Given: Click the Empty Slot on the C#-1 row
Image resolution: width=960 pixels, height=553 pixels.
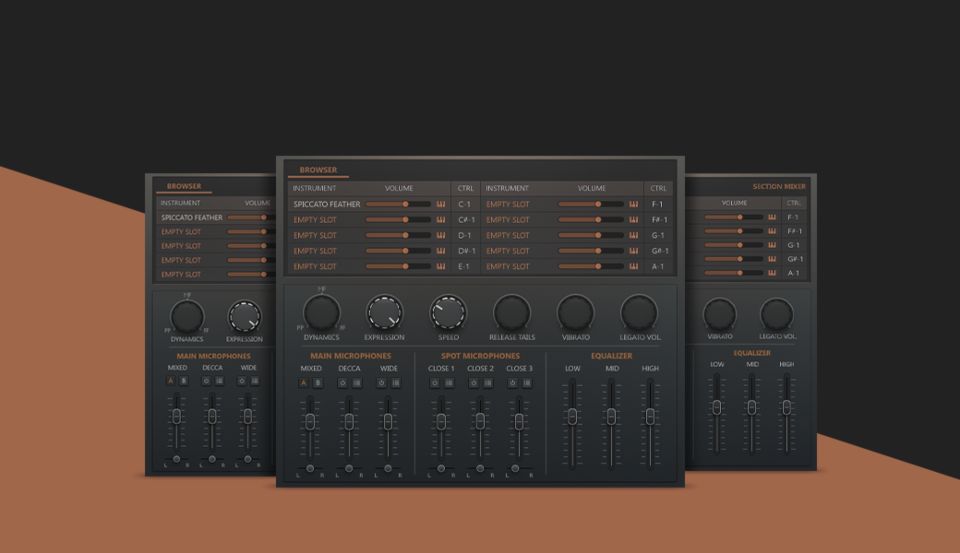Looking at the screenshot, I should point(315,220).
